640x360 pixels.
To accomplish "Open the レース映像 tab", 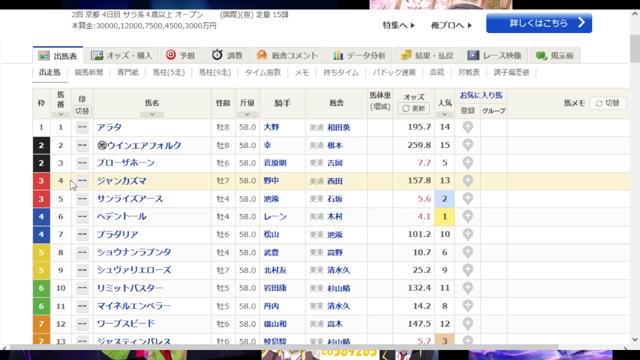I will (494, 55).
